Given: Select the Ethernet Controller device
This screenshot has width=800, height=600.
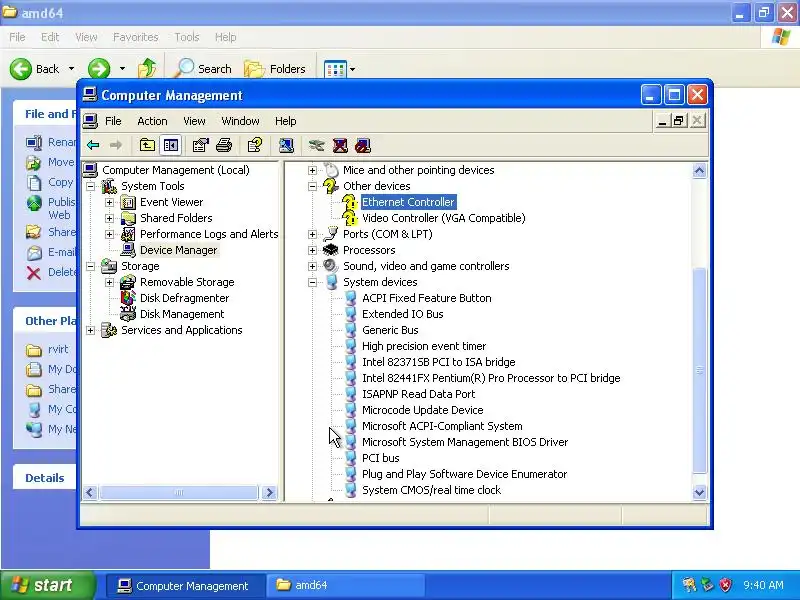Looking at the screenshot, I should pyautogui.click(x=408, y=202).
